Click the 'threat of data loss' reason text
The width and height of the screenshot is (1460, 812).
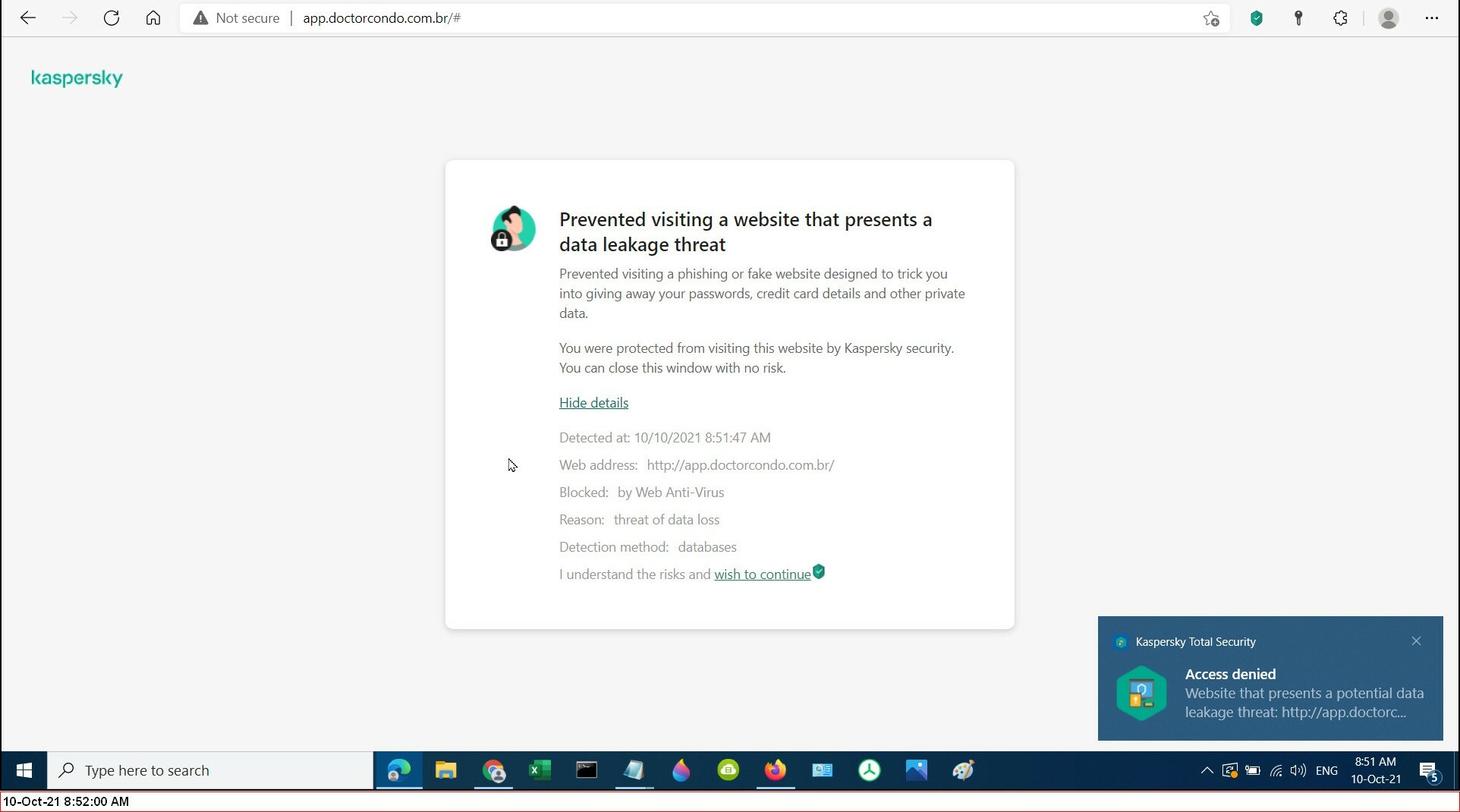pyautogui.click(x=666, y=520)
